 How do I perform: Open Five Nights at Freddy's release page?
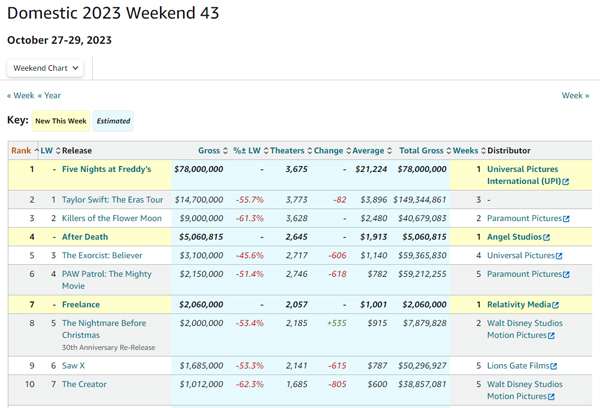[x=106, y=169]
